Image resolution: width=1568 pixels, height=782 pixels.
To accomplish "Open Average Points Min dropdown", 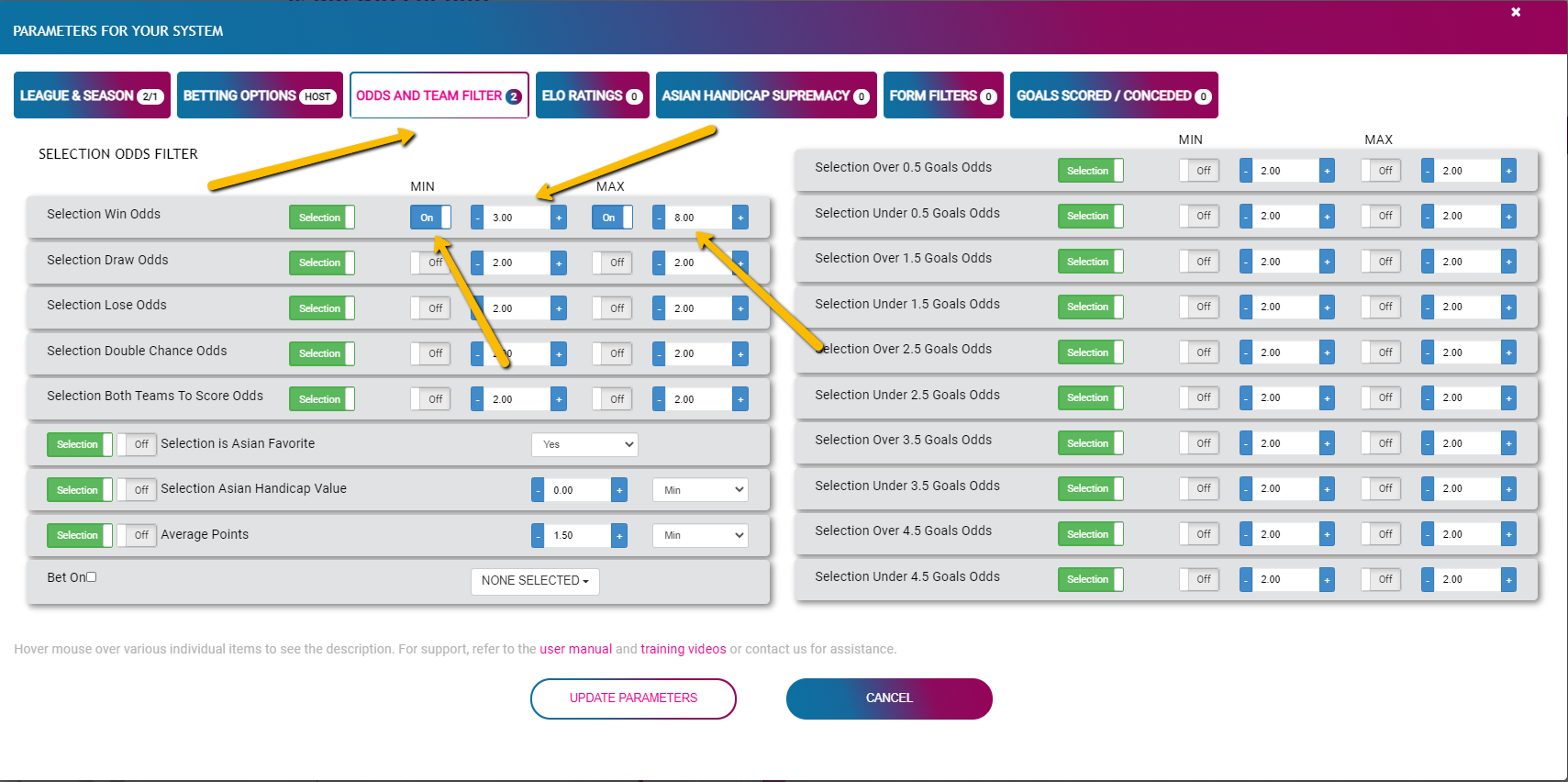I will 700,535.
